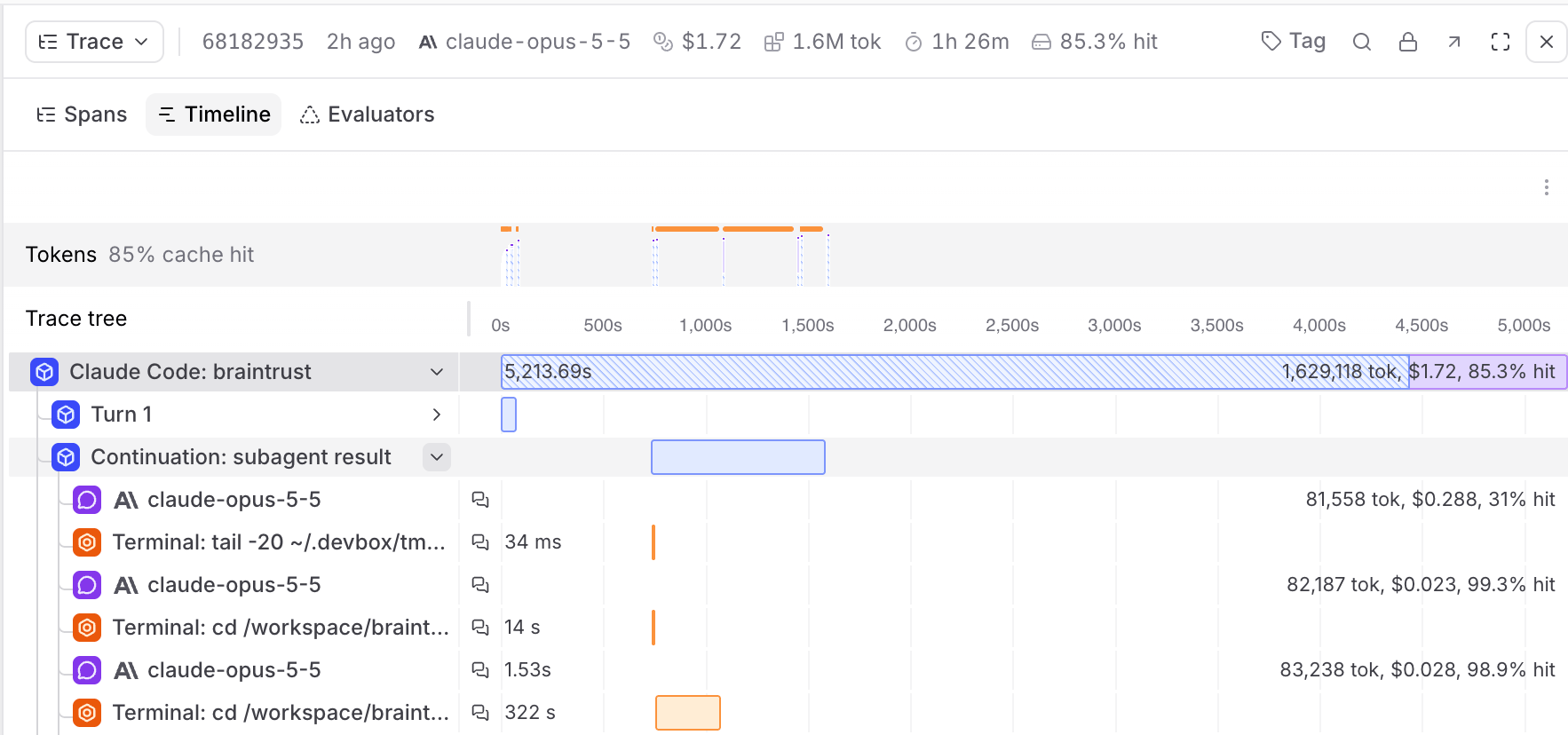Open thread icon on 322 s row

pos(480,713)
